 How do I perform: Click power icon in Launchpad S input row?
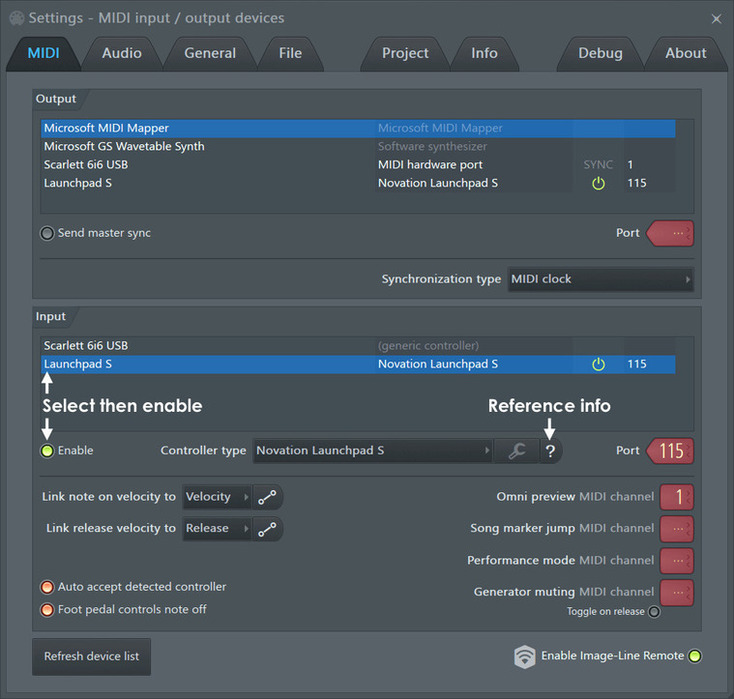coord(598,364)
